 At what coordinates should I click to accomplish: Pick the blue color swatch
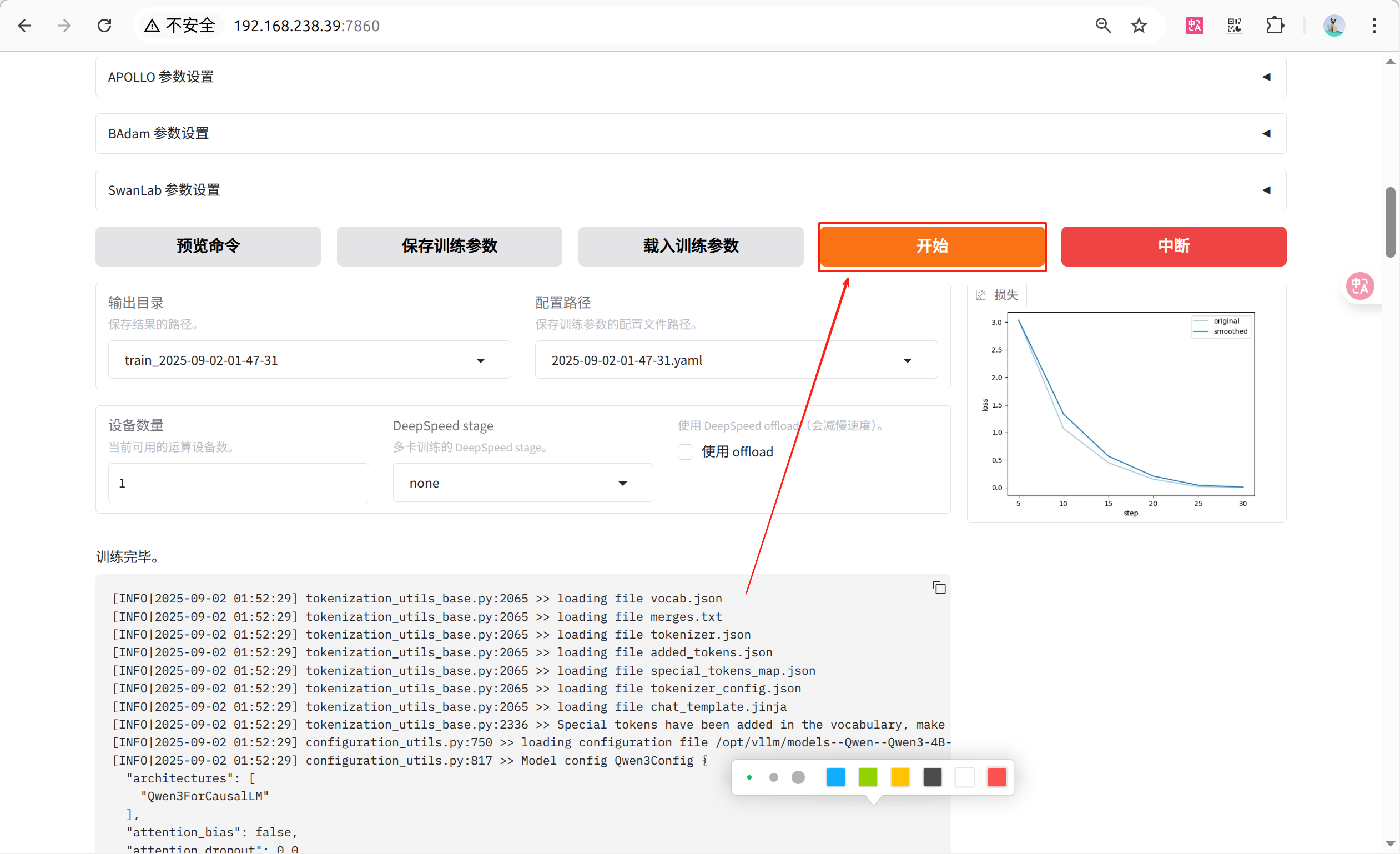[x=835, y=777]
